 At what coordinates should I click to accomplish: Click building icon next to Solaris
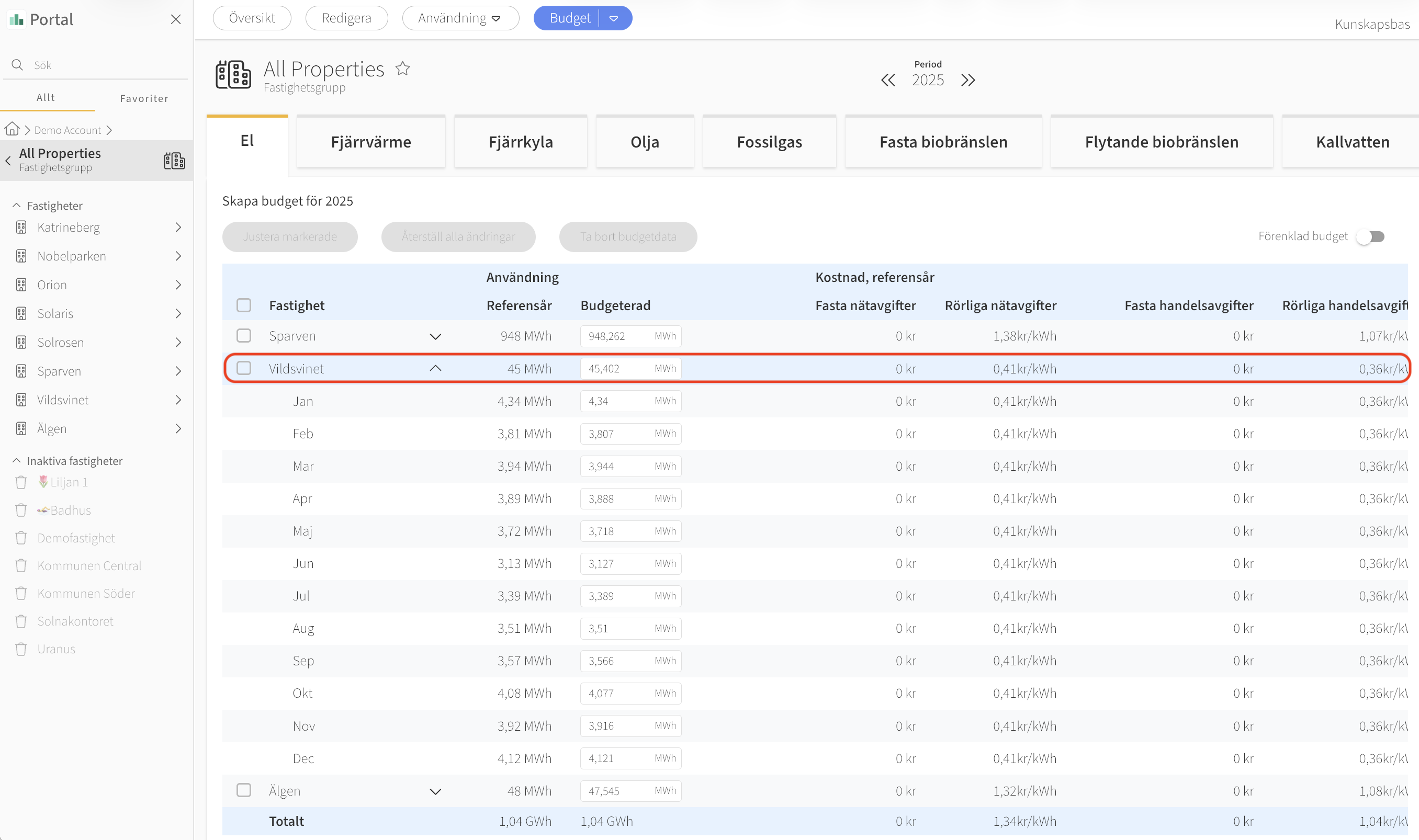[21, 314]
